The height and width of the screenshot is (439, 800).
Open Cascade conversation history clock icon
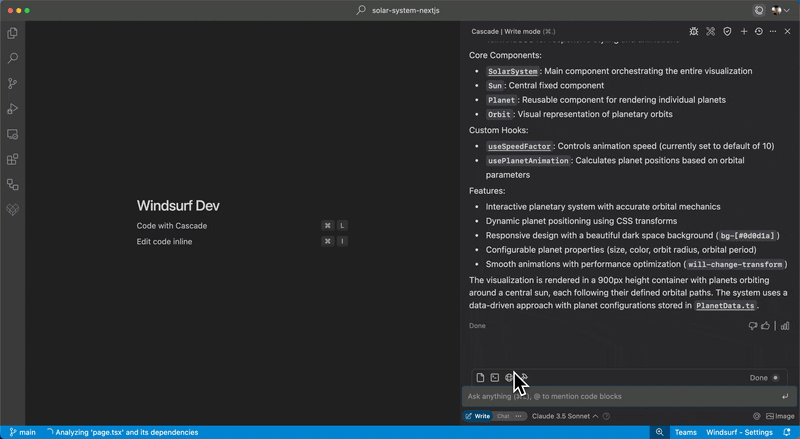(x=758, y=31)
